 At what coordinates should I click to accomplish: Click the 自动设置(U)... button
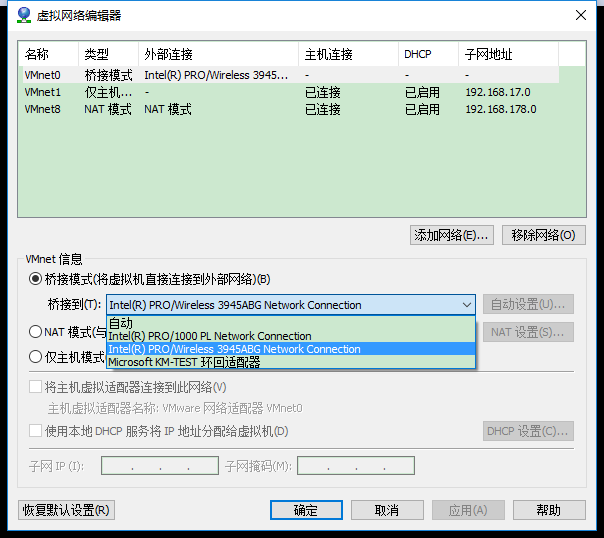[528, 305]
